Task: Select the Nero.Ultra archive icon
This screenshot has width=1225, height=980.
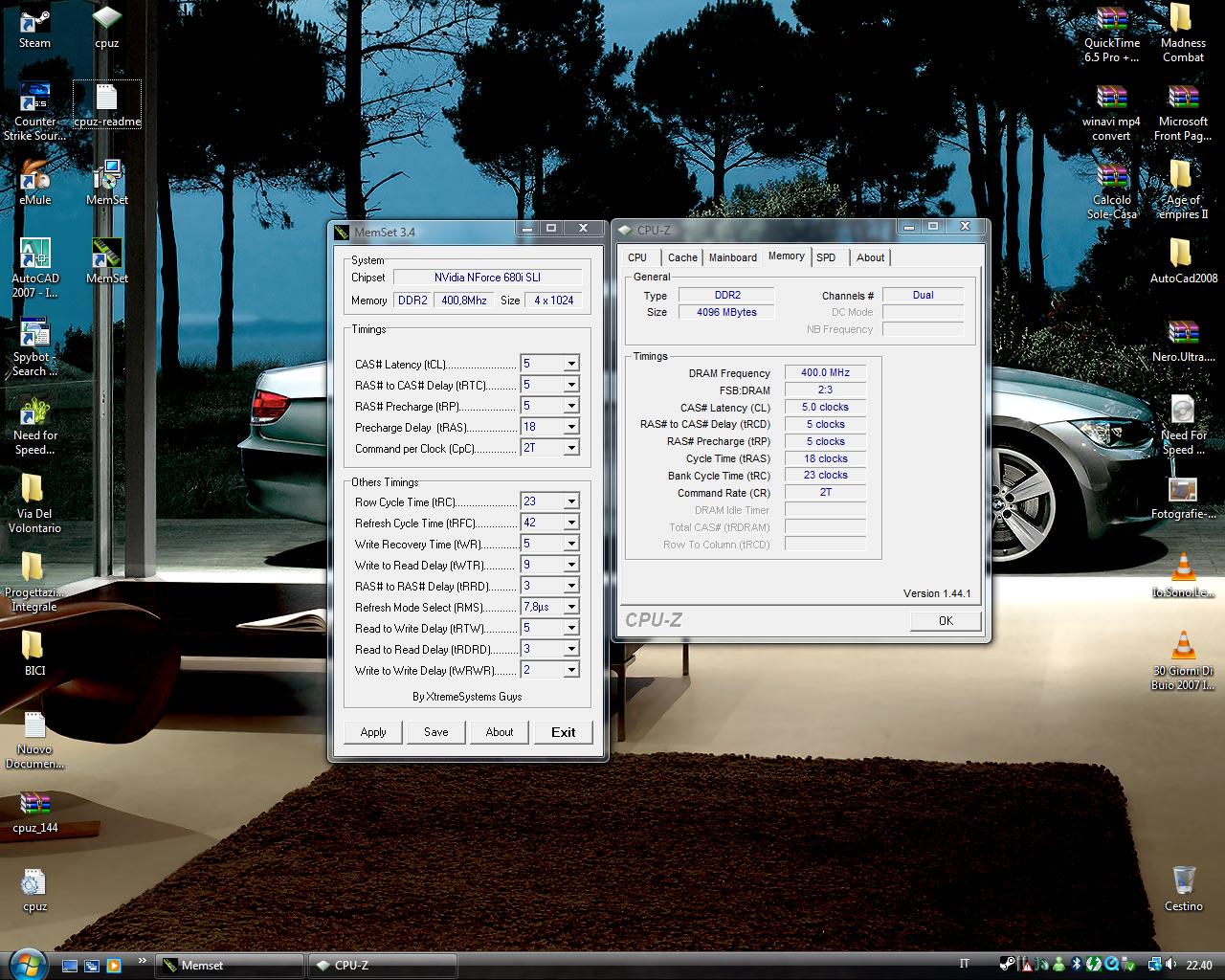Action: (1183, 340)
